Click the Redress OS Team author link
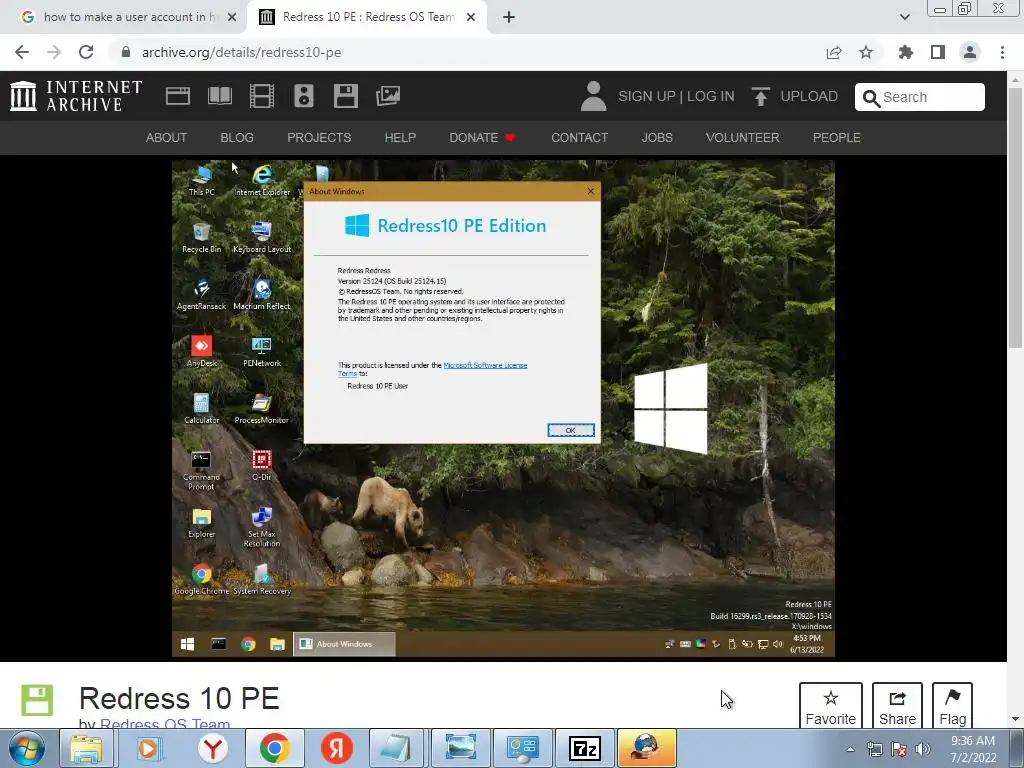 coord(165,724)
